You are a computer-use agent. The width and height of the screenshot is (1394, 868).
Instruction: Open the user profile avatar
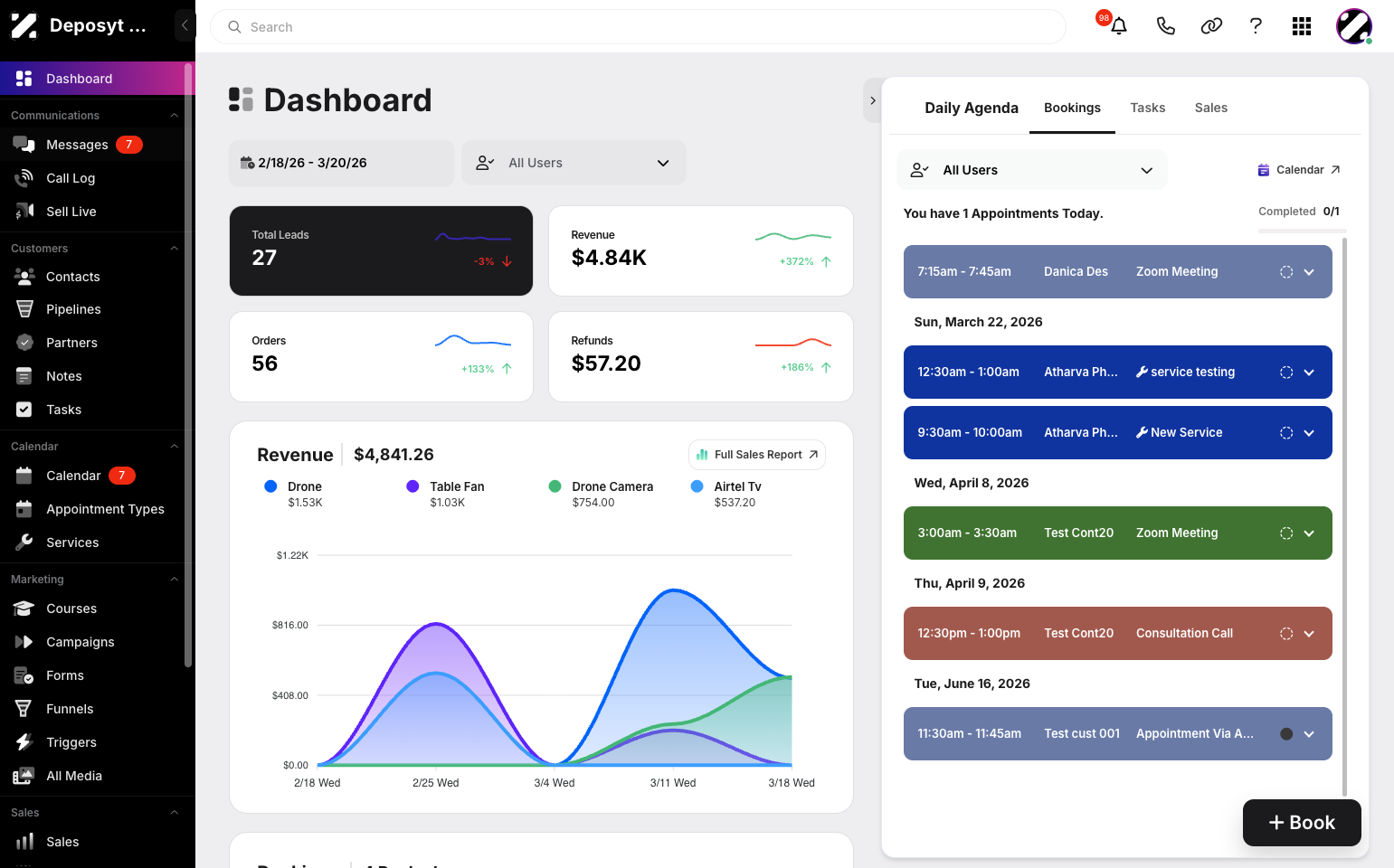point(1354,26)
